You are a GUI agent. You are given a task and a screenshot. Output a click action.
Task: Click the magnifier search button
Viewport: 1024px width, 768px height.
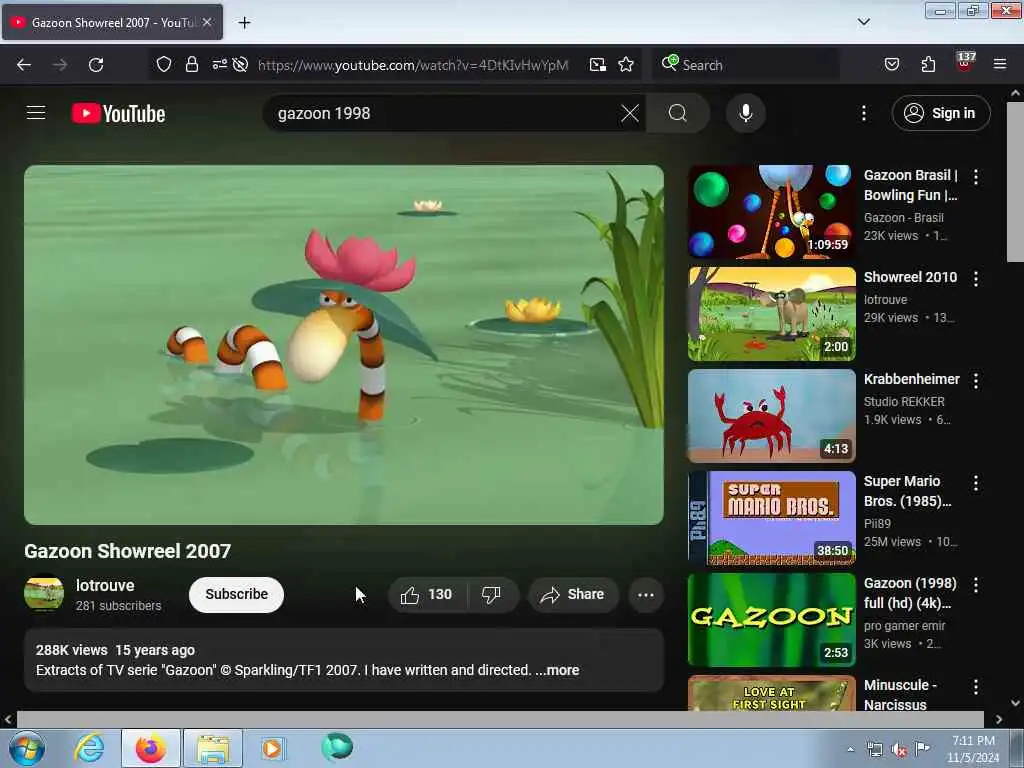click(678, 114)
